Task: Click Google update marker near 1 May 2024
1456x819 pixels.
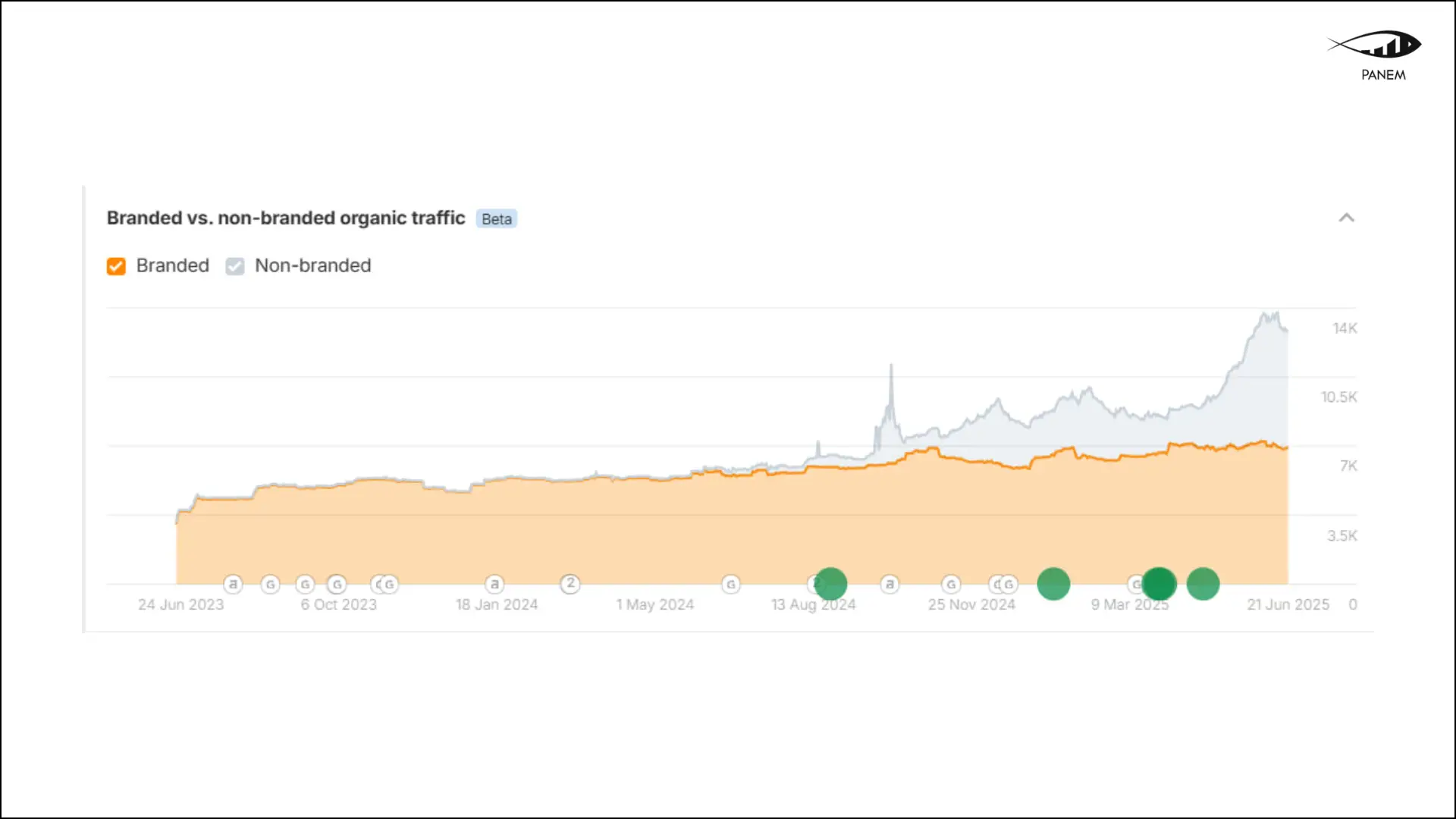Action: click(731, 584)
